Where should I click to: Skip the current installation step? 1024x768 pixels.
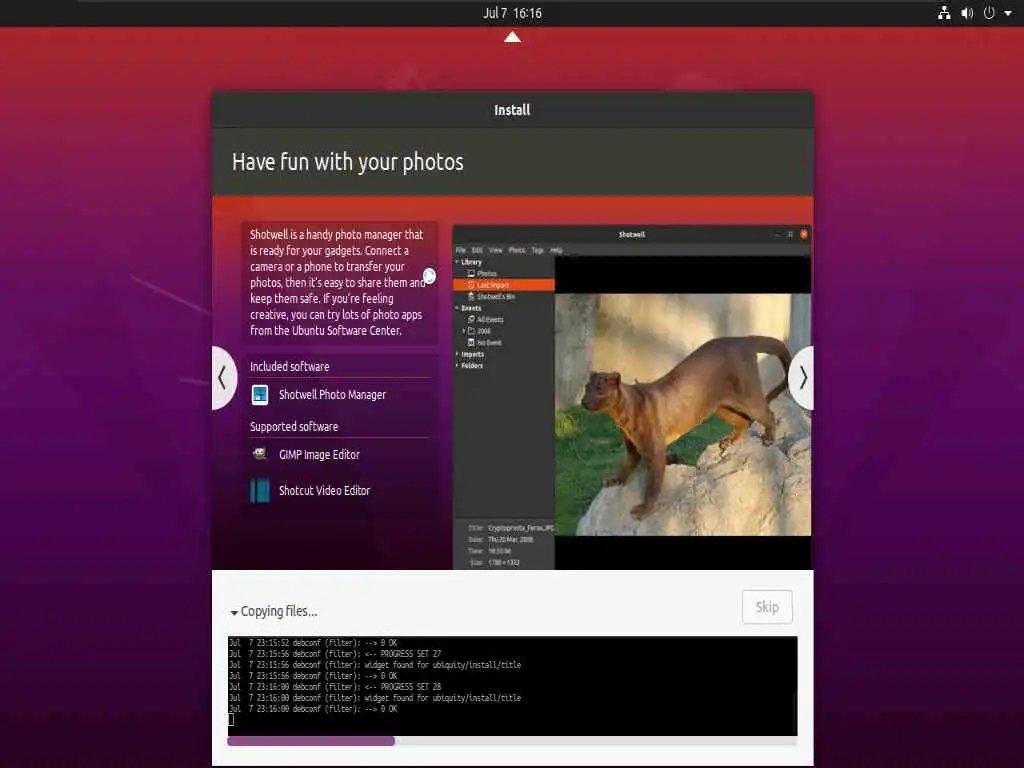[767, 607]
